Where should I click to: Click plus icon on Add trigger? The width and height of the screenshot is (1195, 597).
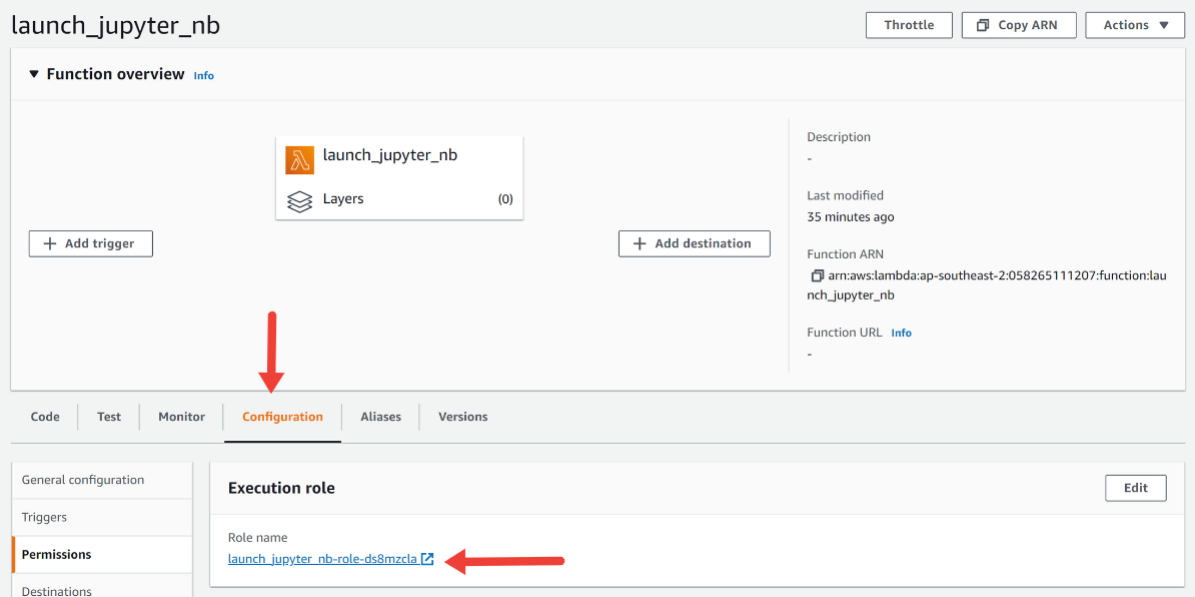pos(50,244)
